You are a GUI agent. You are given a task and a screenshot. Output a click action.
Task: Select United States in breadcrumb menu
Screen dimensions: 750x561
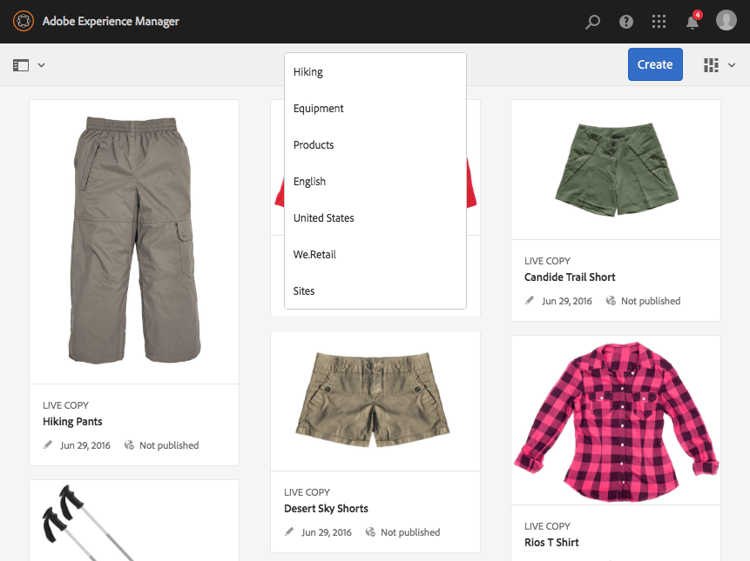click(375, 218)
